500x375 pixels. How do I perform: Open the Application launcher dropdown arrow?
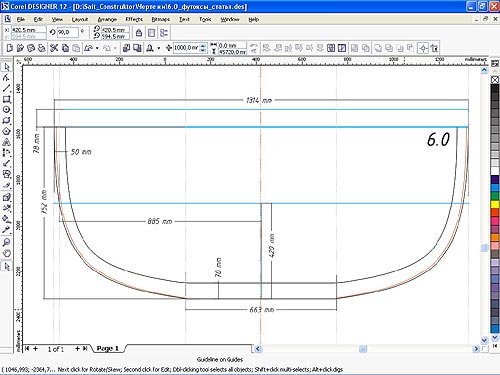(158, 48)
